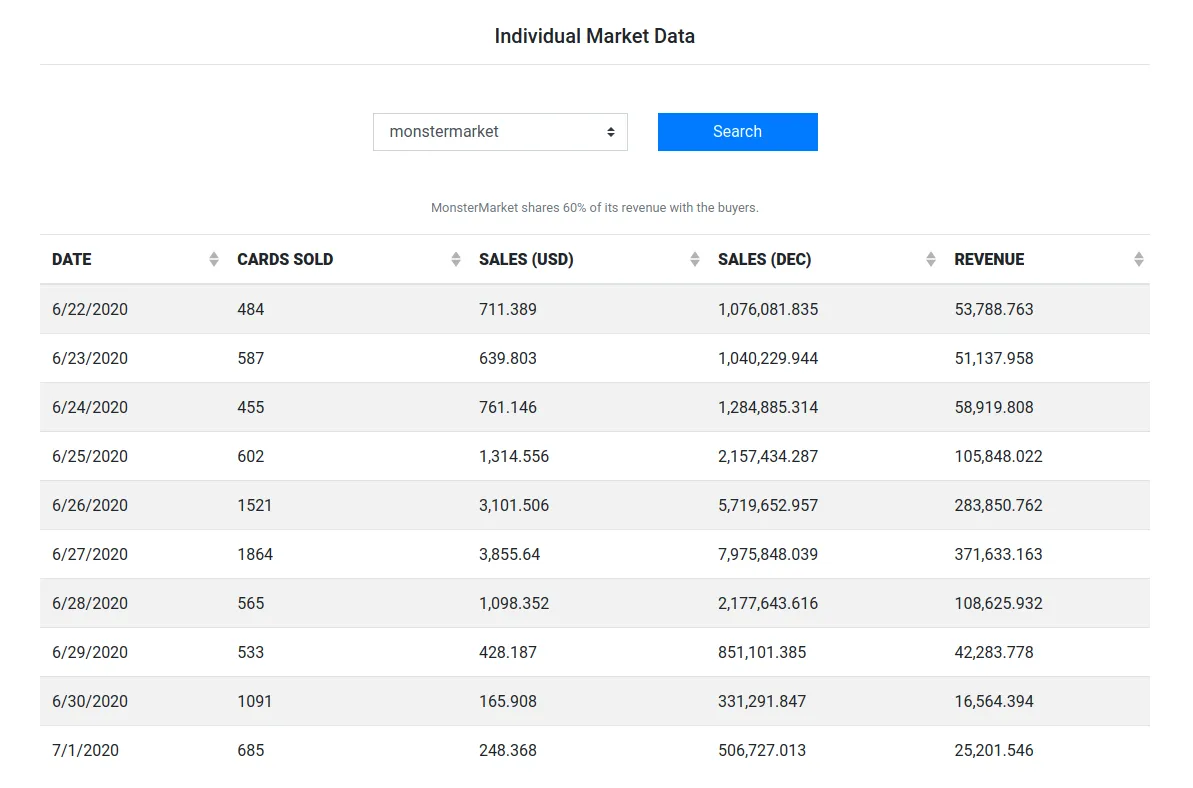1193x788 pixels.
Task: Click the DATE column sort arrows
Action: pyautogui.click(x=214, y=259)
